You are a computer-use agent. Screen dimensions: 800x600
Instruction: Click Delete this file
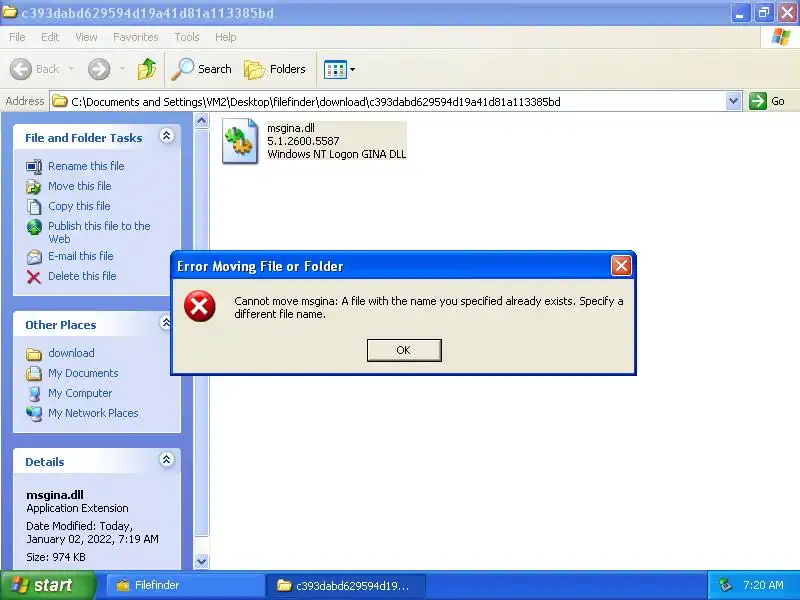tap(82, 276)
